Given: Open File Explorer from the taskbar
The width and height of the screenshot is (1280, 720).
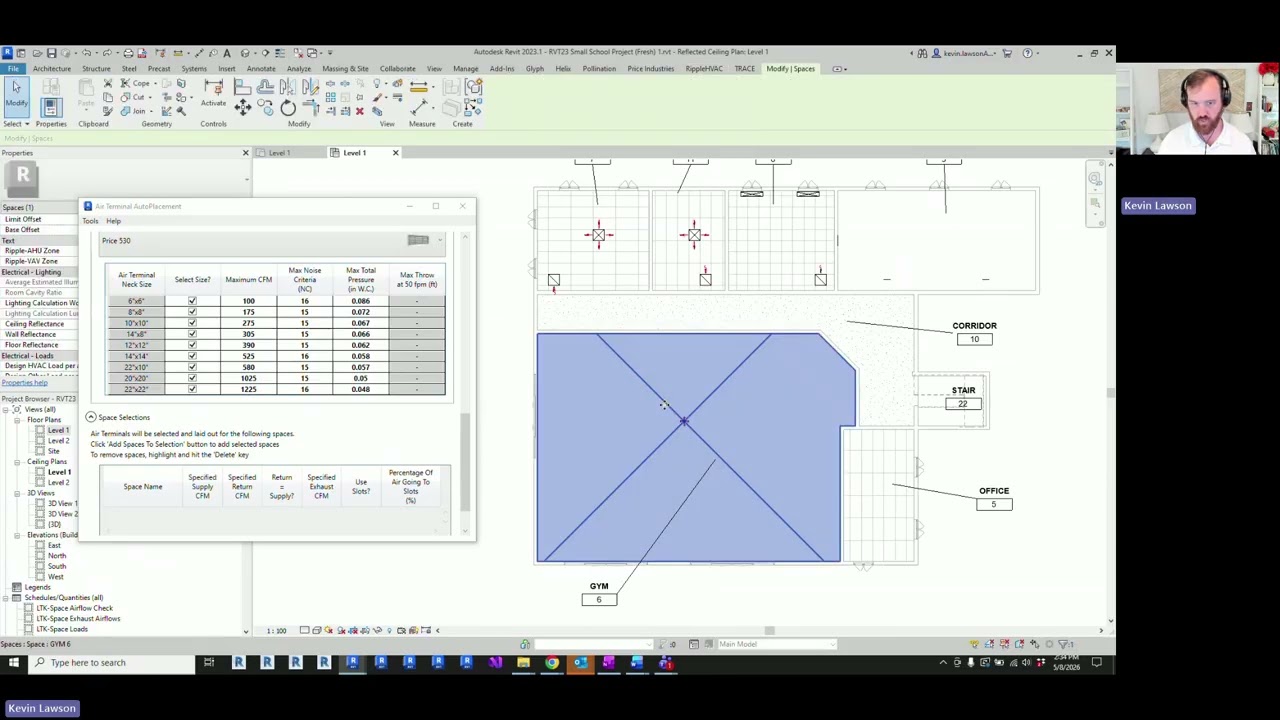Looking at the screenshot, I should [x=523, y=662].
